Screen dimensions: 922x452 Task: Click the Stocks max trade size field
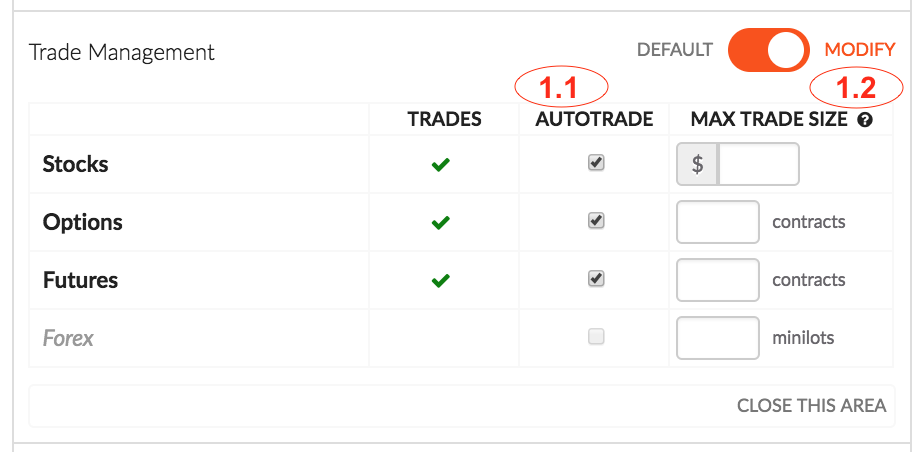point(758,164)
